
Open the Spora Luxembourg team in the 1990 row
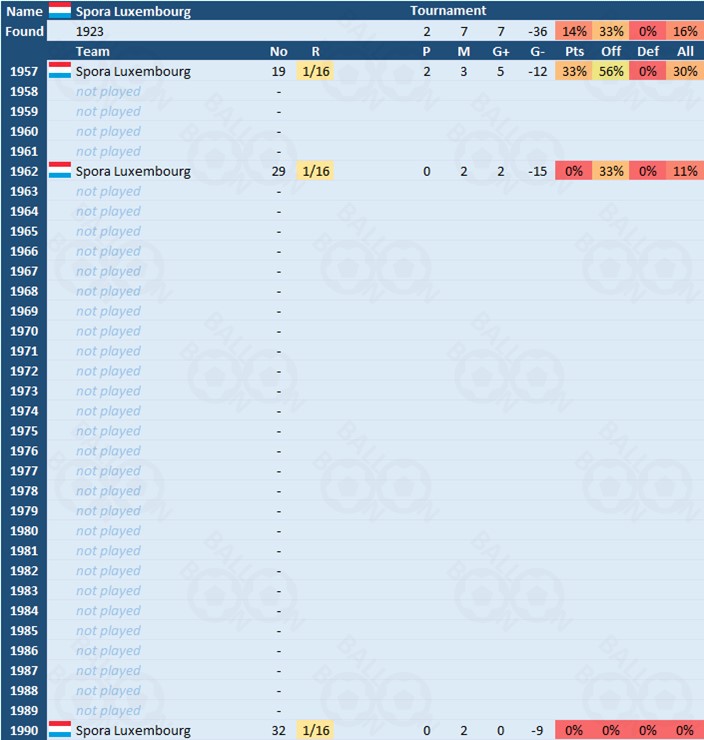click(133, 731)
